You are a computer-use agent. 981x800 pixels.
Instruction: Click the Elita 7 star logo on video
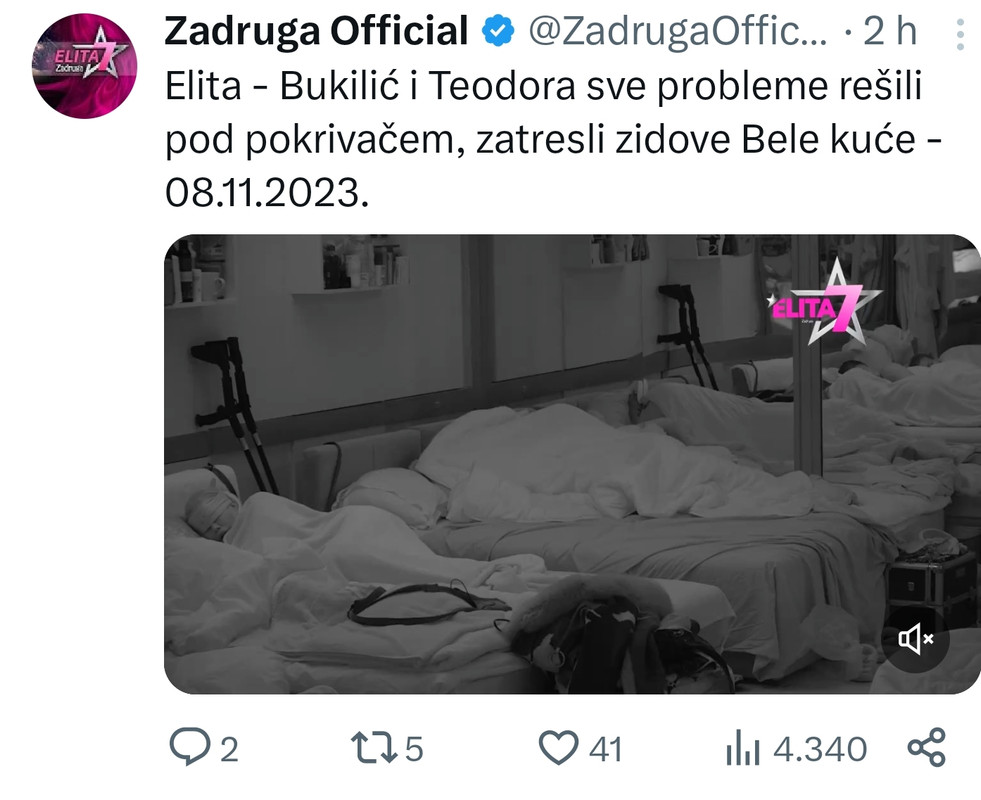[825, 303]
